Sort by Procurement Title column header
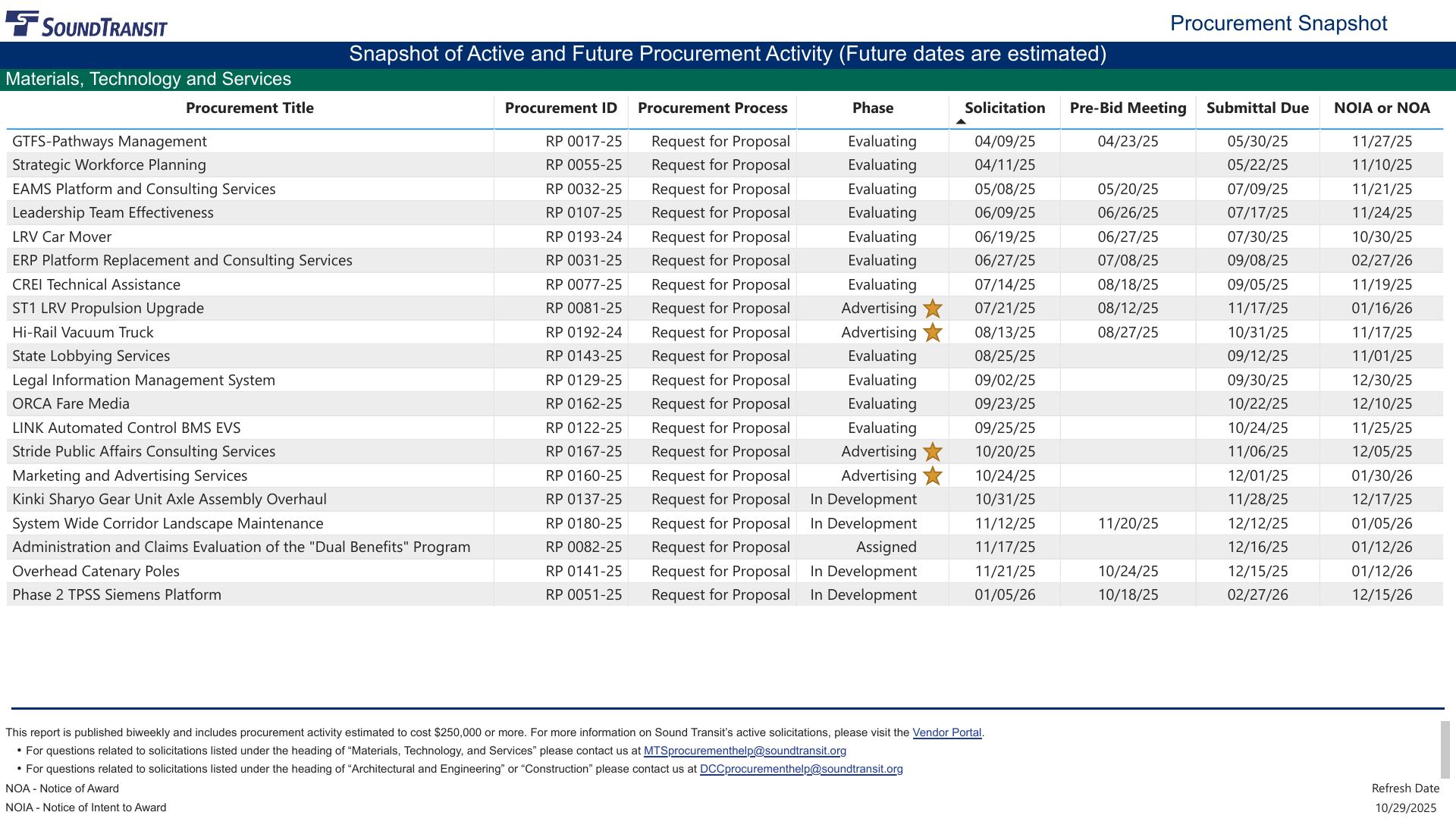The height and width of the screenshot is (831, 1456). point(249,108)
